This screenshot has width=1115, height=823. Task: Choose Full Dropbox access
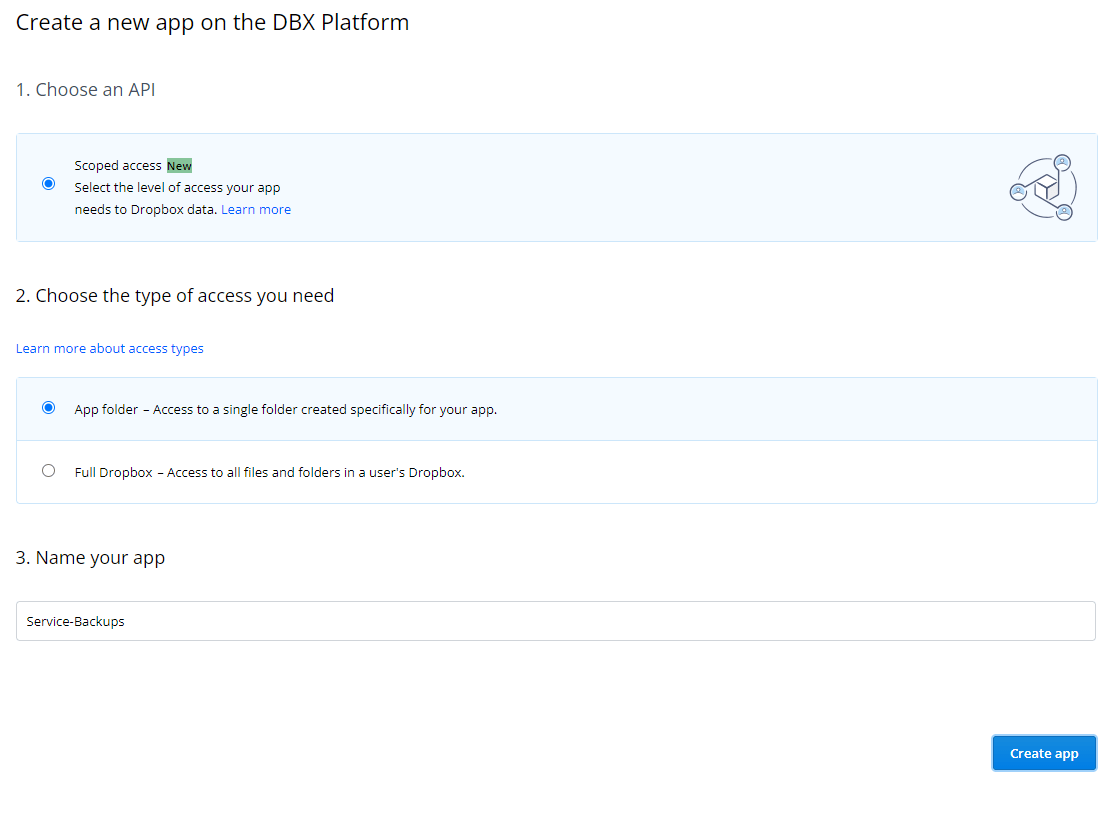[48, 470]
